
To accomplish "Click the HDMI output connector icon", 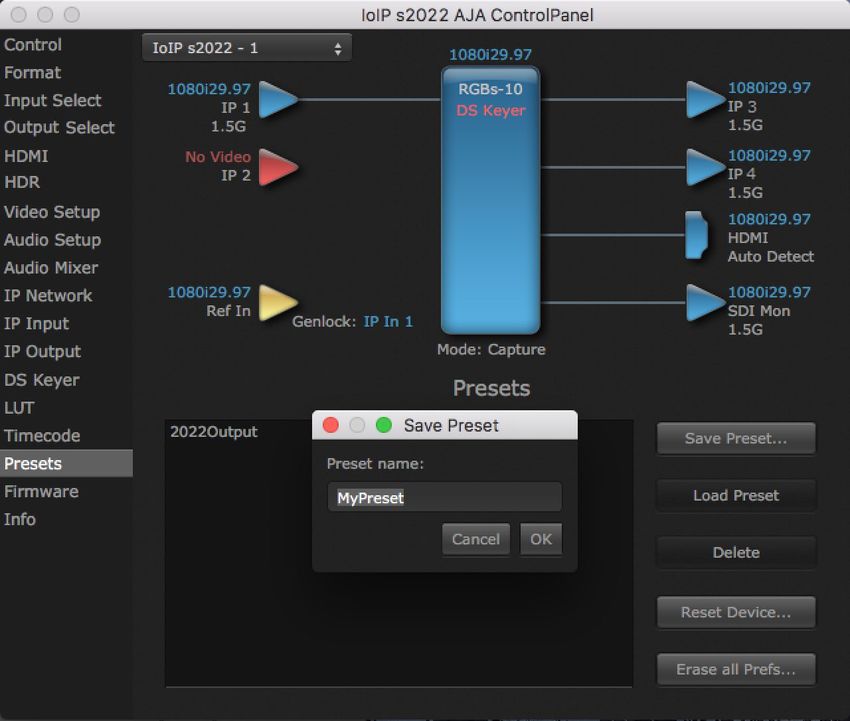I will (x=697, y=235).
